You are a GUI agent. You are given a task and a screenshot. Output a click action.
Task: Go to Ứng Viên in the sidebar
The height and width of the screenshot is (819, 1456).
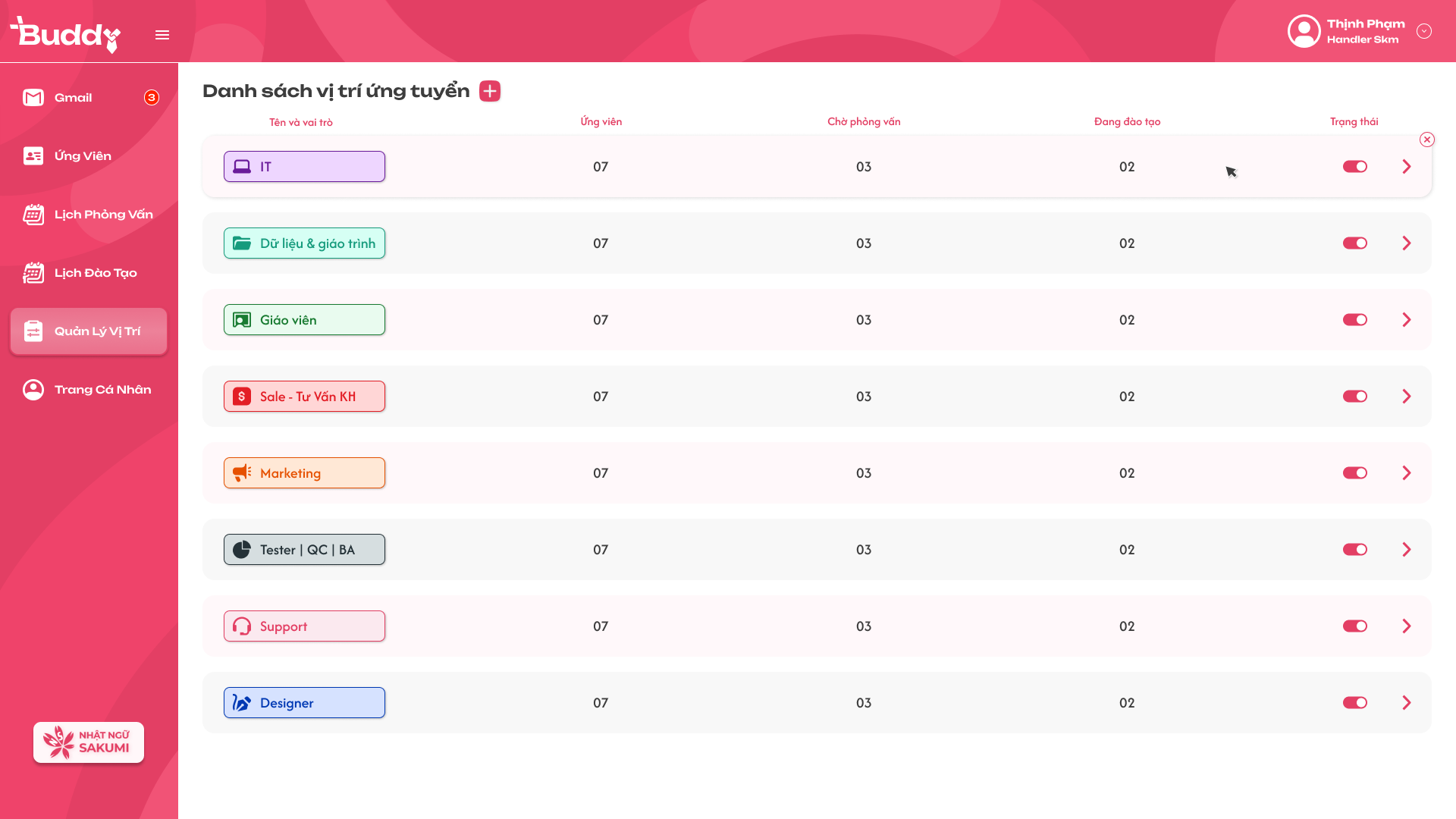[83, 156]
